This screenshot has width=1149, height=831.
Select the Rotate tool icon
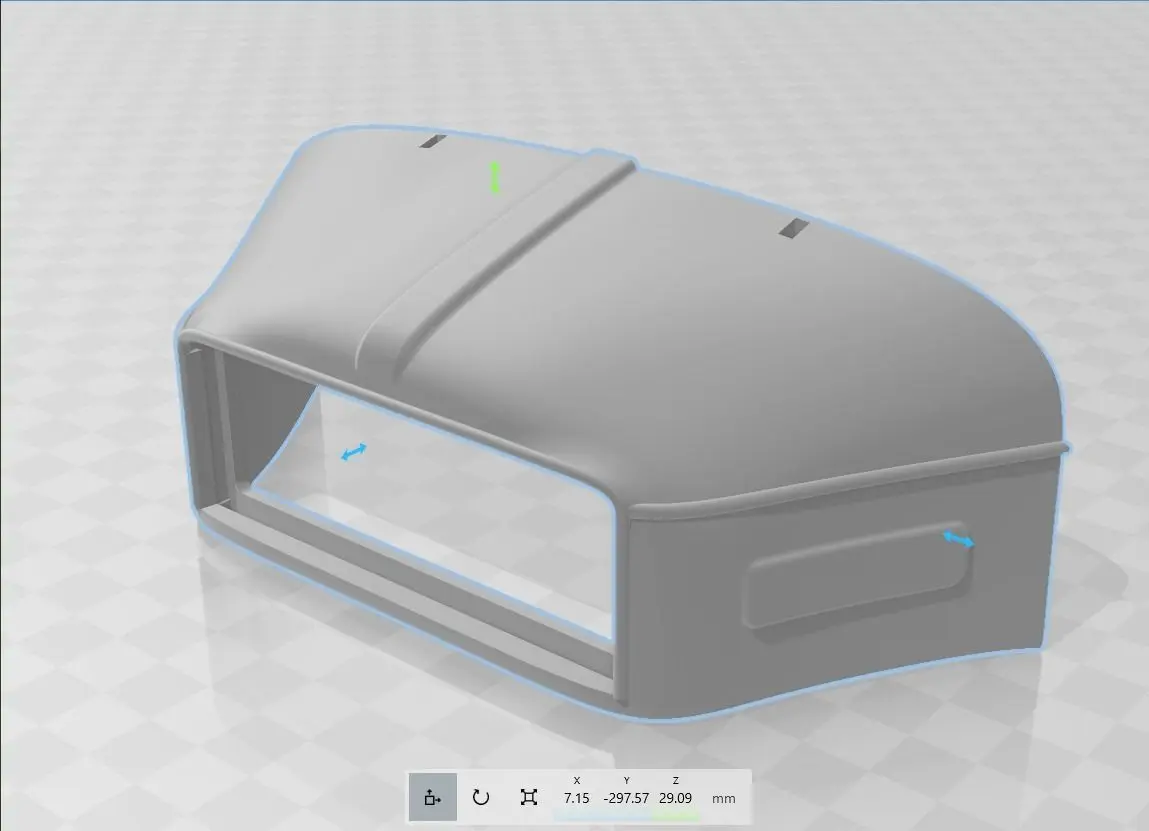click(481, 797)
